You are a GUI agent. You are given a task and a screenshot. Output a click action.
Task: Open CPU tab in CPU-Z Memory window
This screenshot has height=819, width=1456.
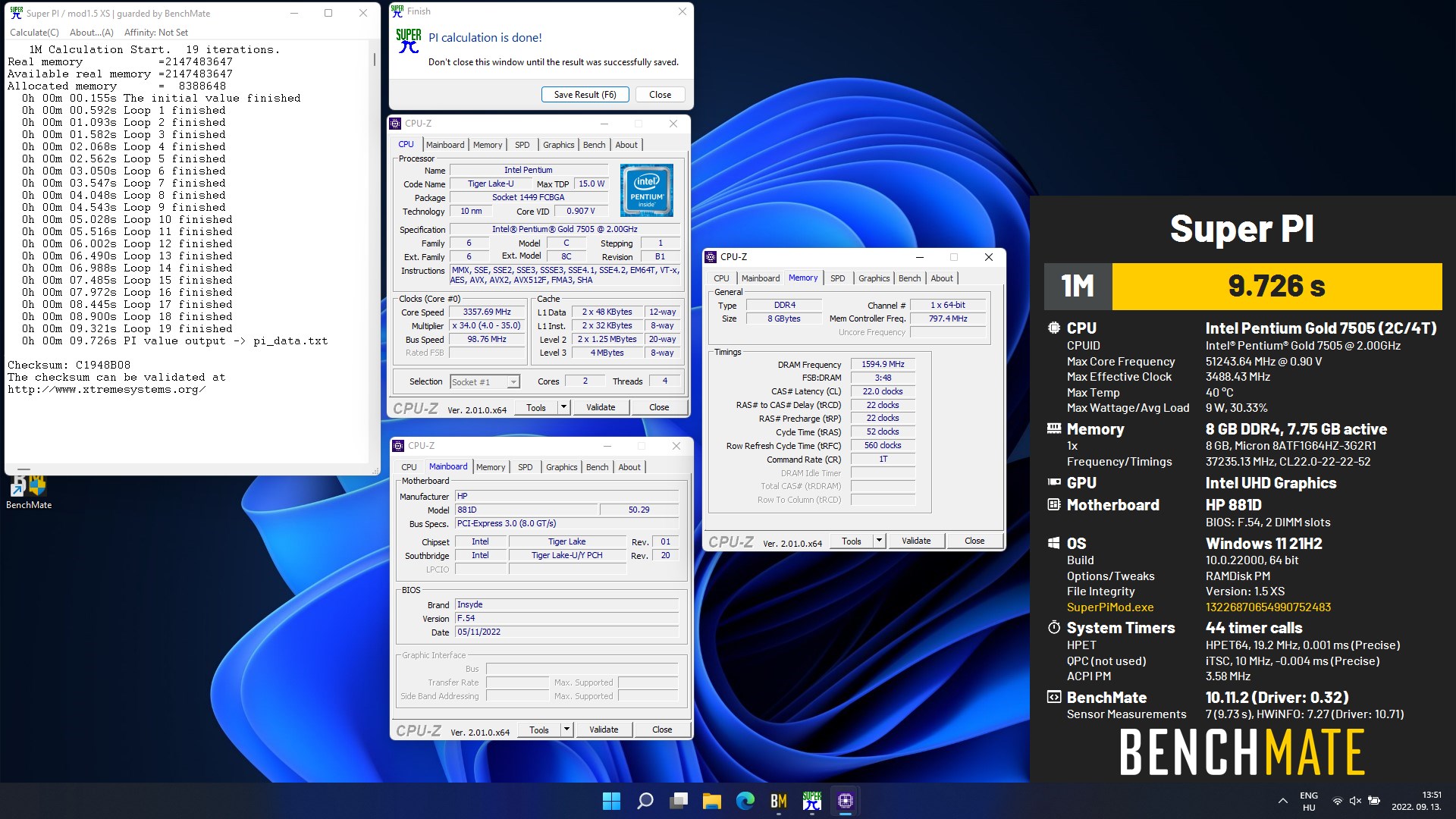(x=721, y=278)
